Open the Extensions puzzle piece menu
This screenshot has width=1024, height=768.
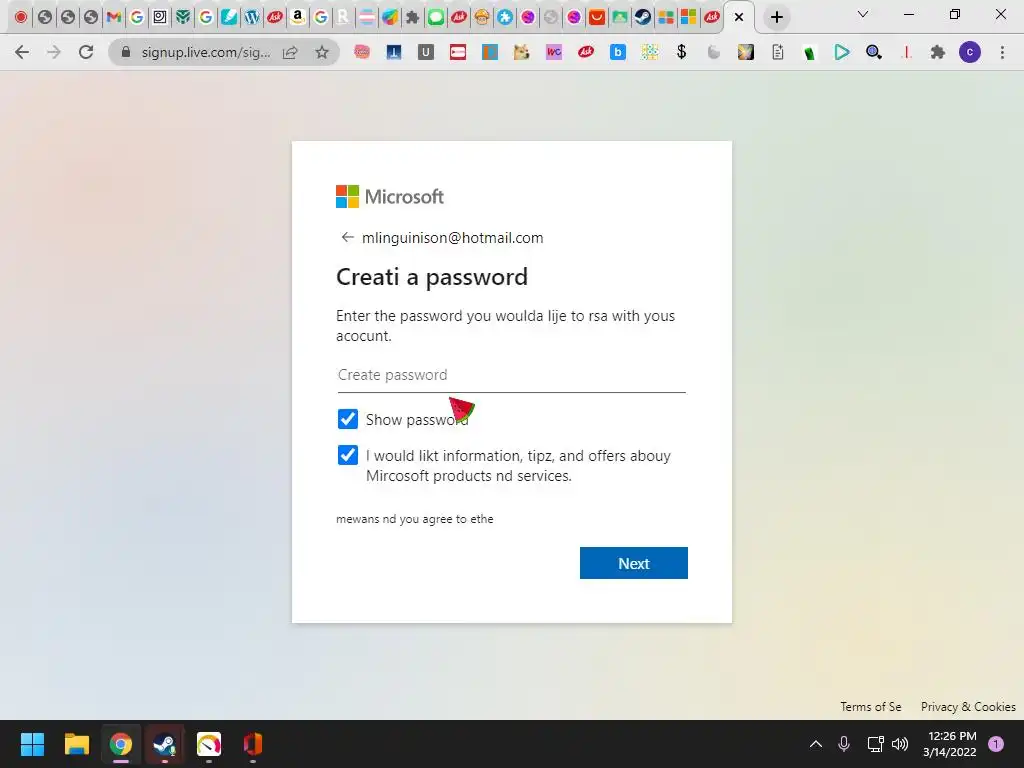[x=938, y=52]
